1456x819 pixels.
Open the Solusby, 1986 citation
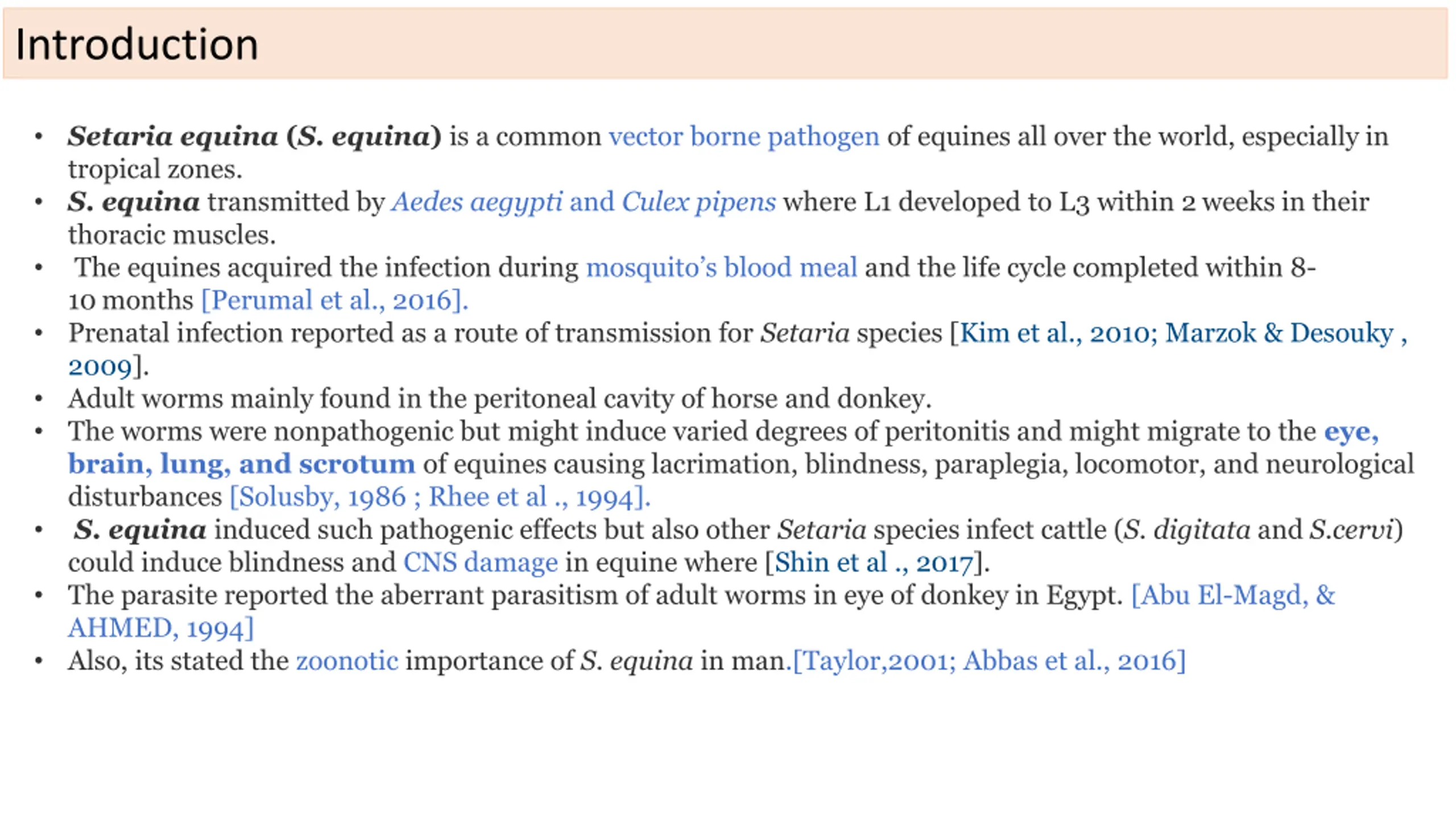coord(317,498)
